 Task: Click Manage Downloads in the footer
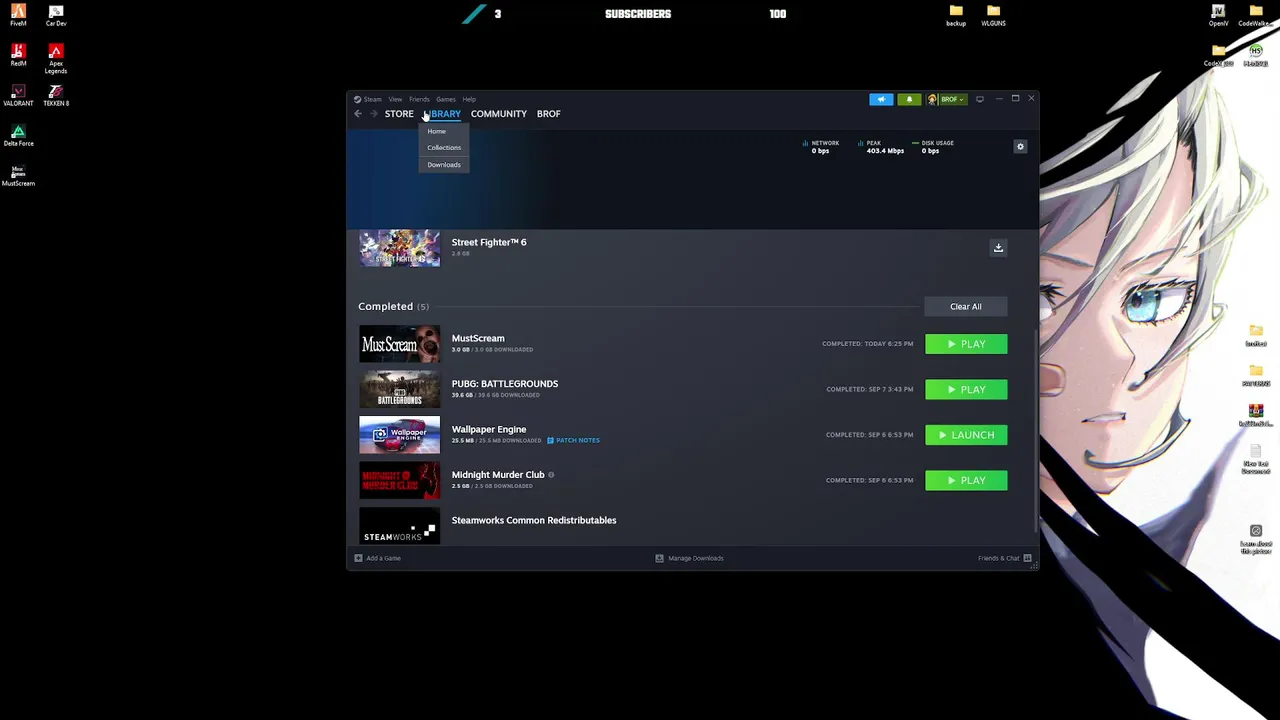689,558
